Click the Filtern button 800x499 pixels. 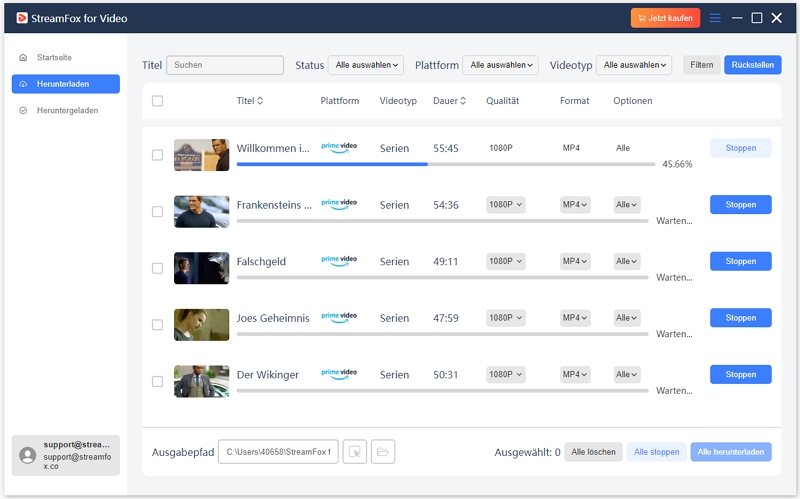tap(702, 65)
